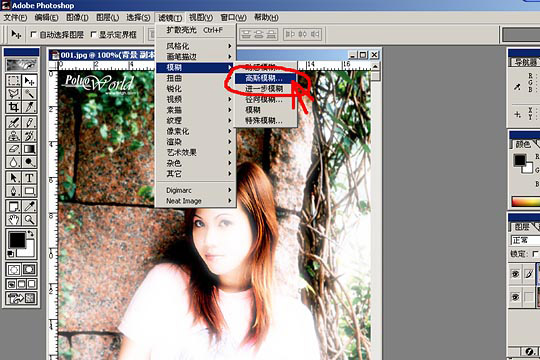
Task: Select the Notes tool
Action: pyautogui.click(x=14, y=206)
